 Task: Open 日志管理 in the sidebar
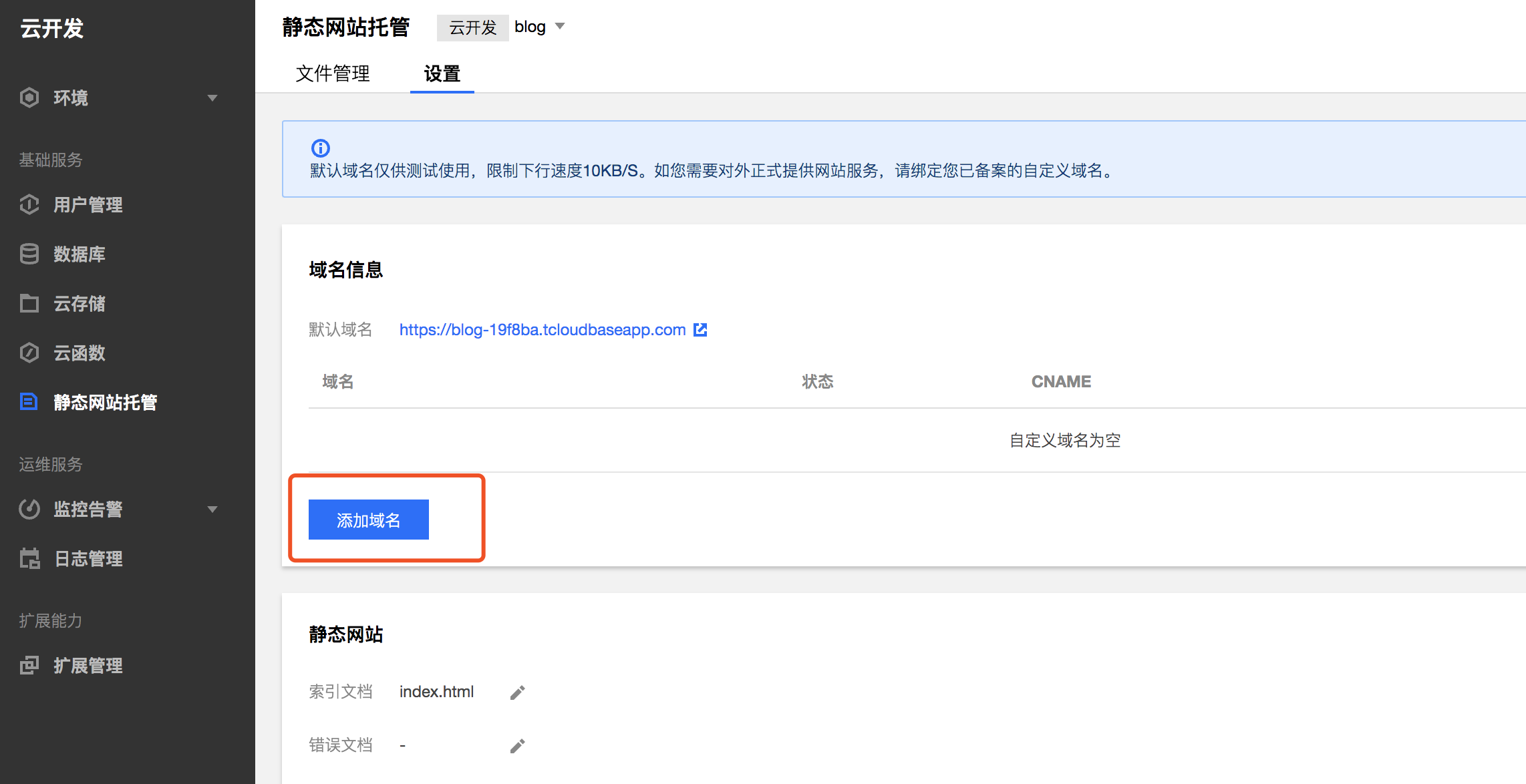pos(88,558)
